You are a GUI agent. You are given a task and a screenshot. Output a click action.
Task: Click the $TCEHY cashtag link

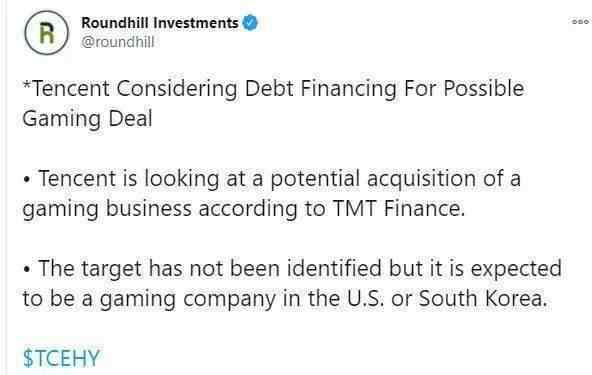[61, 358]
